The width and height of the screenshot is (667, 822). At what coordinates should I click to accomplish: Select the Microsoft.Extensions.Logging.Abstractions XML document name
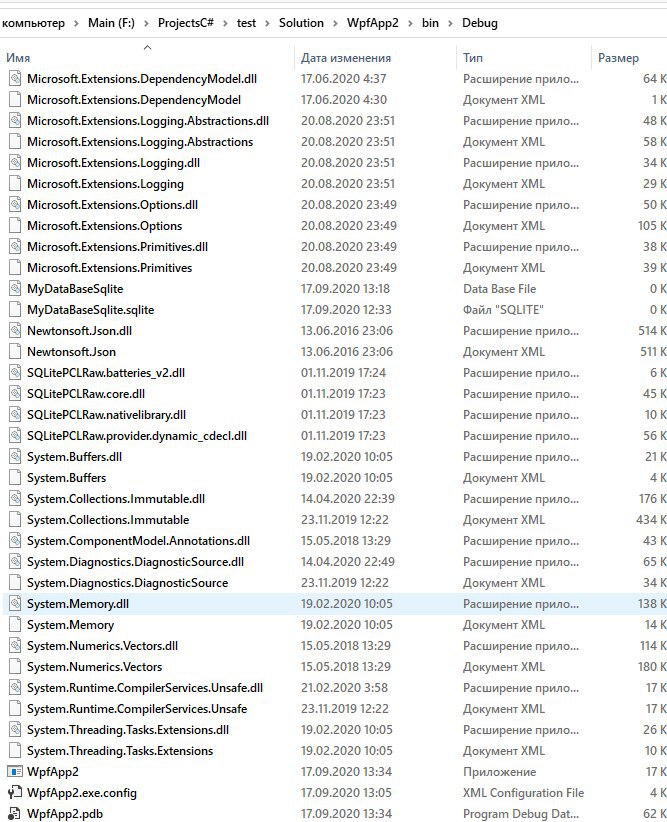140,142
